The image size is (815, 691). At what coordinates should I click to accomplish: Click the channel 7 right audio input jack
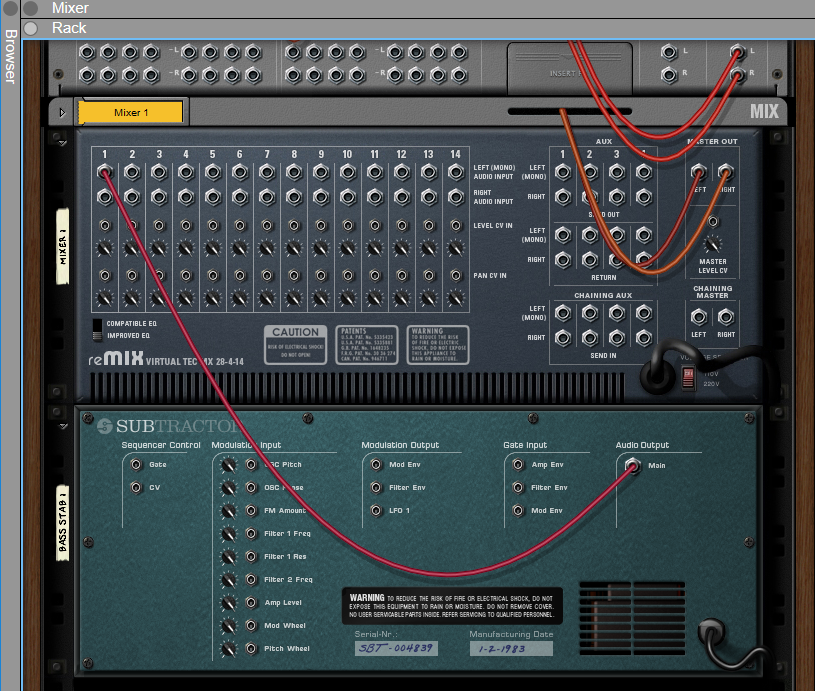point(267,197)
